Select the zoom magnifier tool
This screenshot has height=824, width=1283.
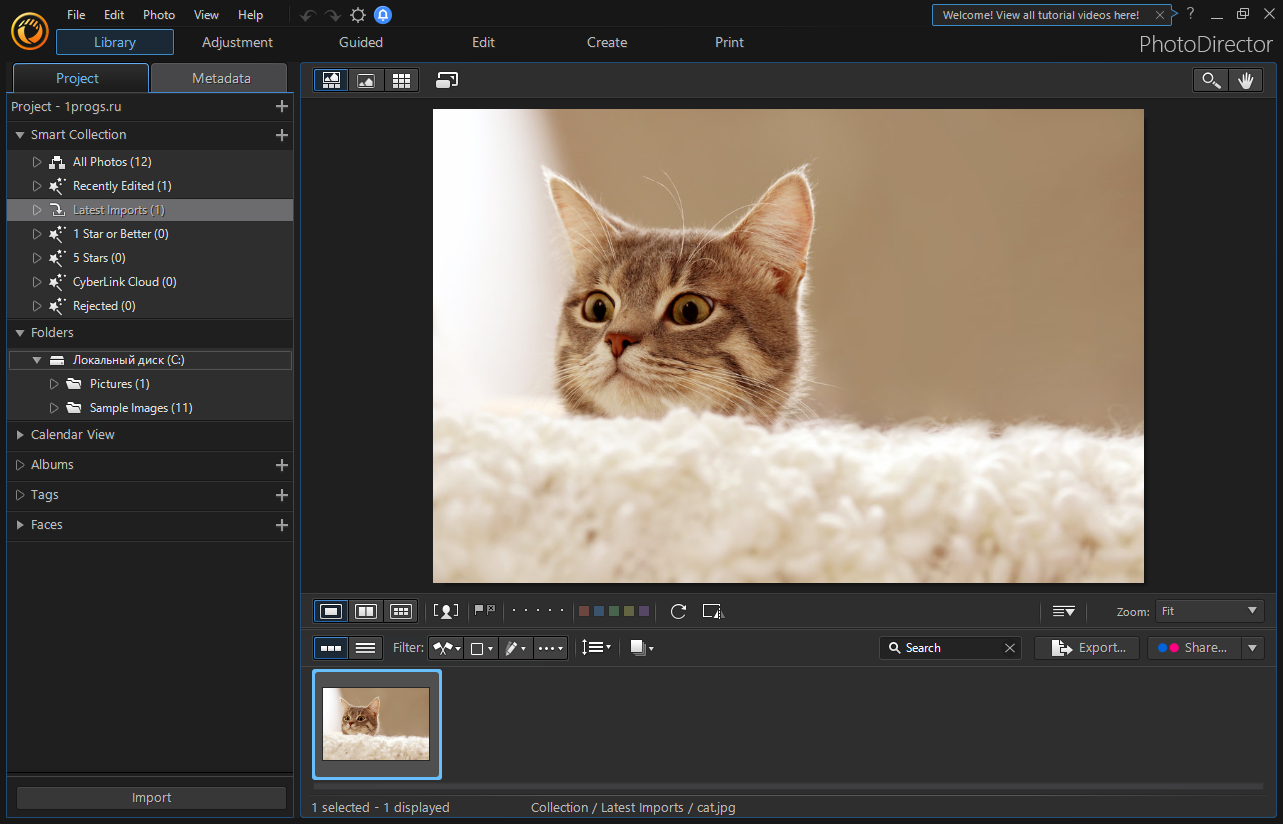pyautogui.click(x=1211, y=81)
